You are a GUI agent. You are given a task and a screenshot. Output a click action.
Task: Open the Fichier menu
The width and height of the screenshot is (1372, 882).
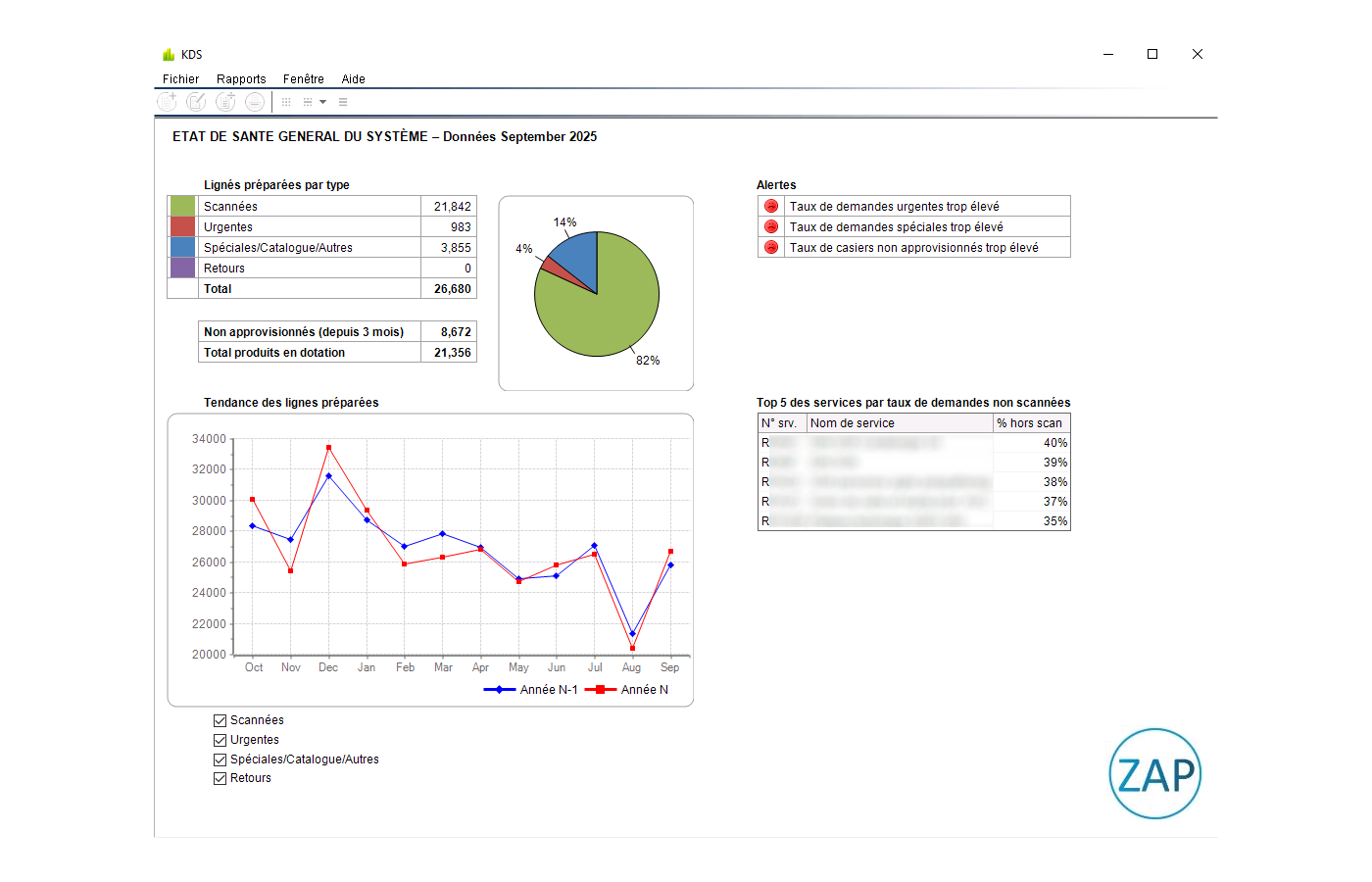tap(180, 79)
